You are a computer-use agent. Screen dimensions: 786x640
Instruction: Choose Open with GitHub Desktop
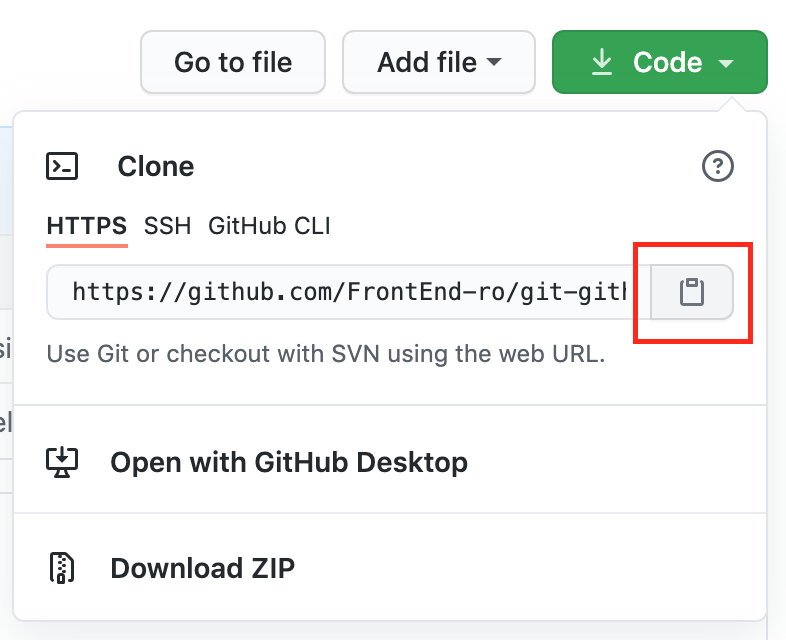click(288, 462)
